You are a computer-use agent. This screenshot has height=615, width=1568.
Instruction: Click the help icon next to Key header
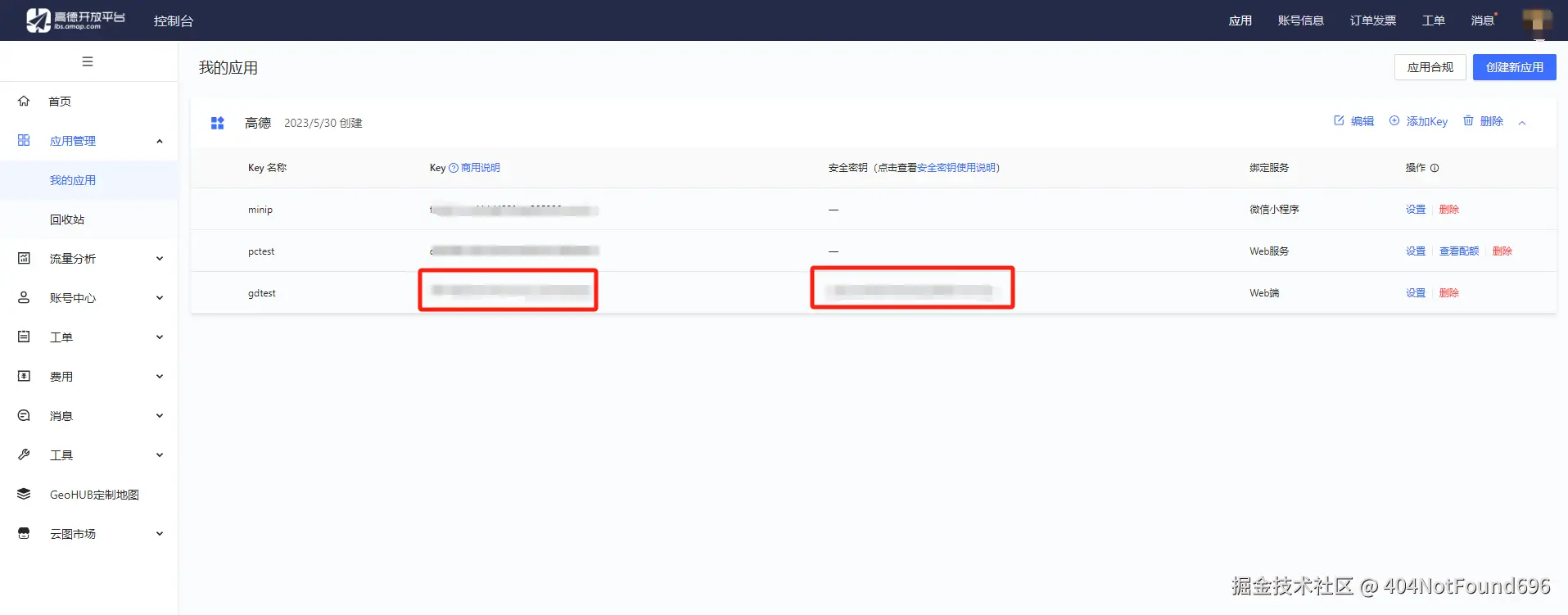tap(454, 168)
